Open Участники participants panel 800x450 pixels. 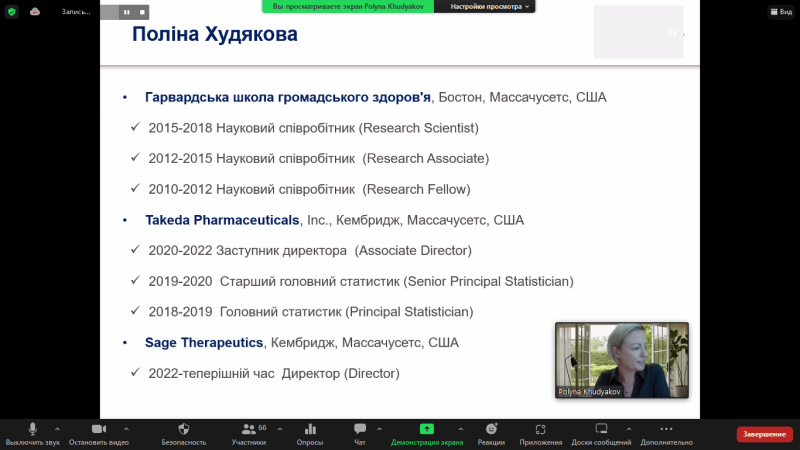(x=249, y=434)
